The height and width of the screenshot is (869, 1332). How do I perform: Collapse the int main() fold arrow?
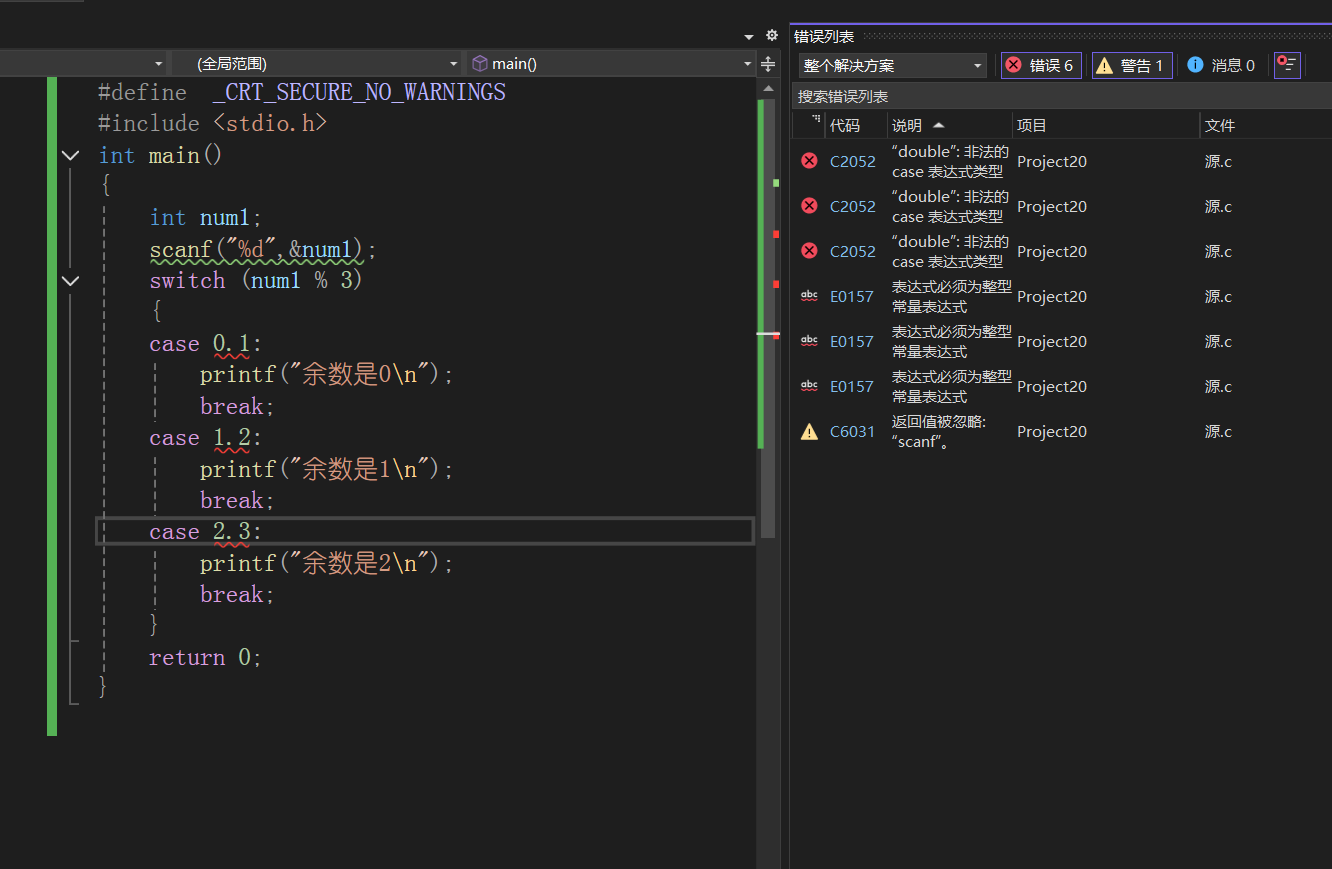(70, 156)
